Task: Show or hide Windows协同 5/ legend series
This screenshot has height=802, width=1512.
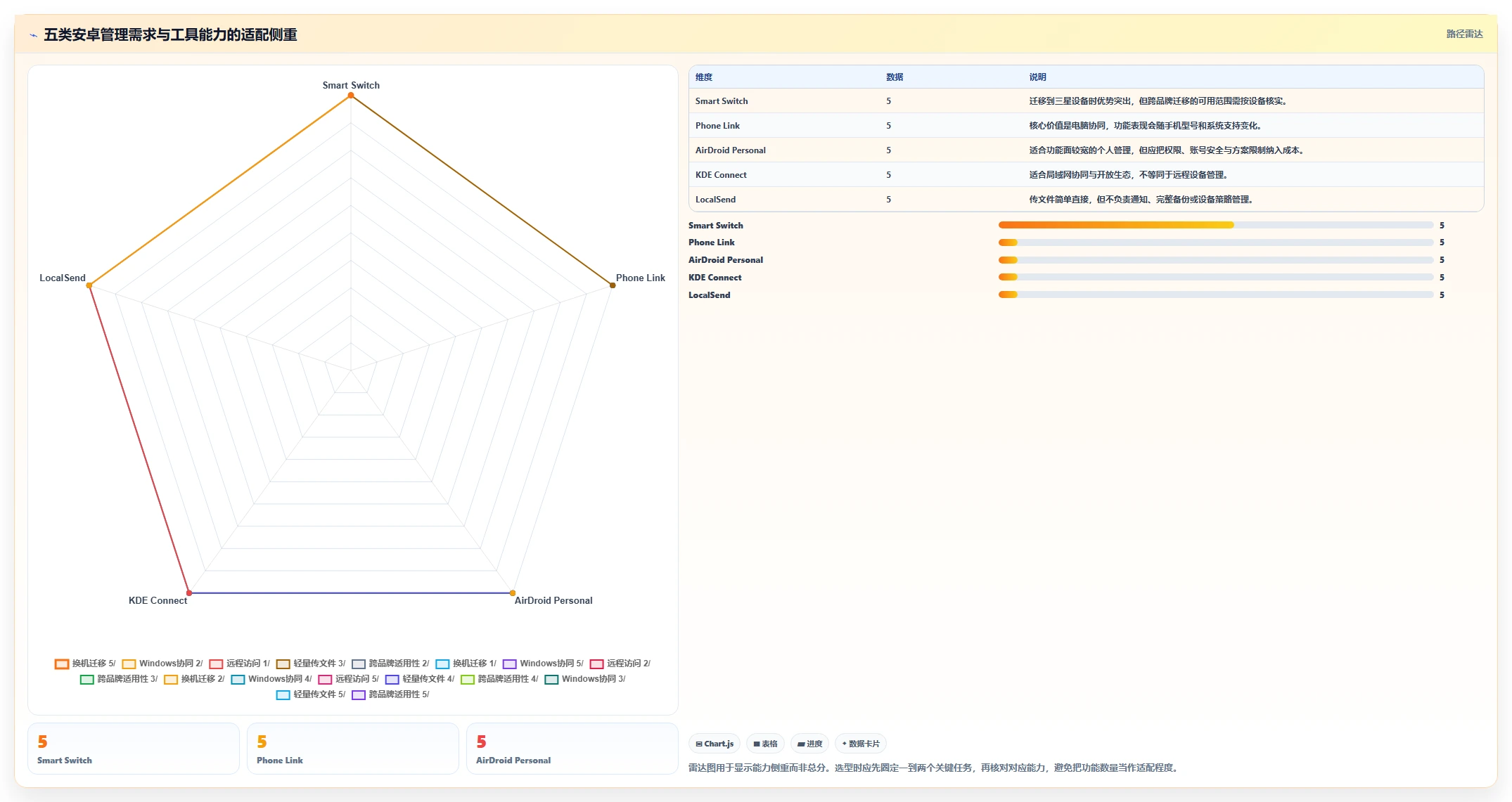Action: click(x=543, y=664)
